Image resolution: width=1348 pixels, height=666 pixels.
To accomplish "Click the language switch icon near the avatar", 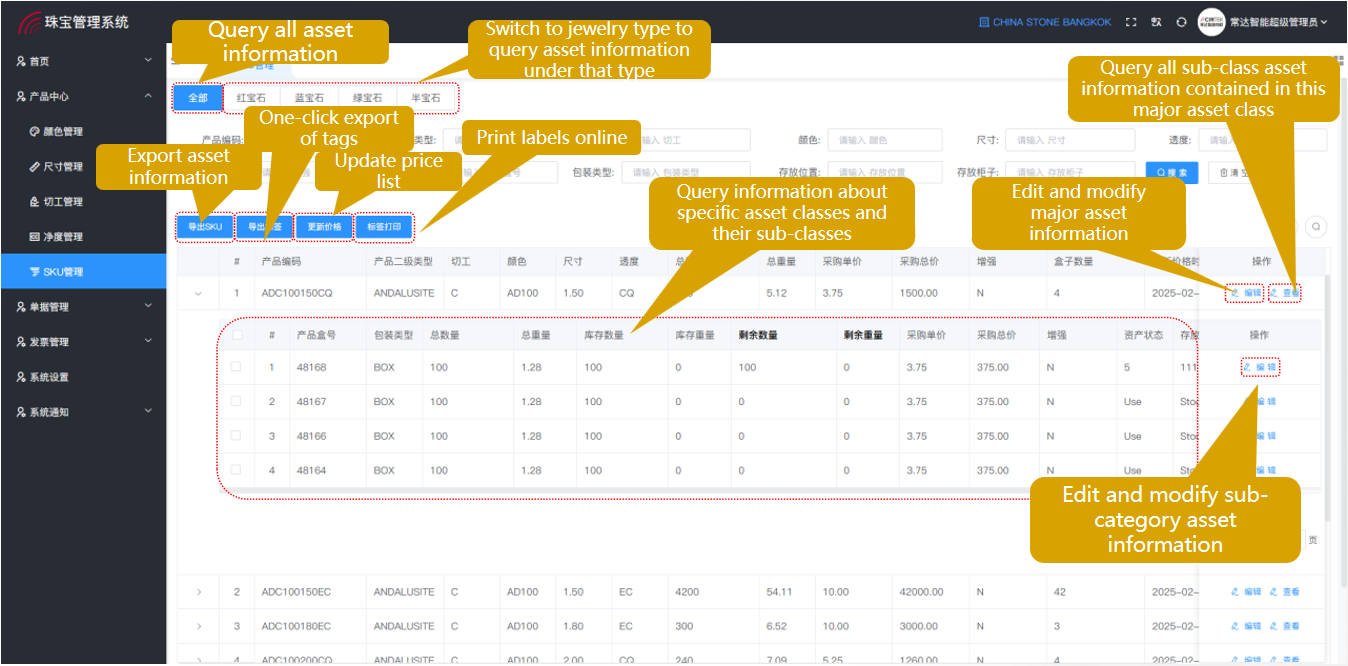I will click(1156, 21).
